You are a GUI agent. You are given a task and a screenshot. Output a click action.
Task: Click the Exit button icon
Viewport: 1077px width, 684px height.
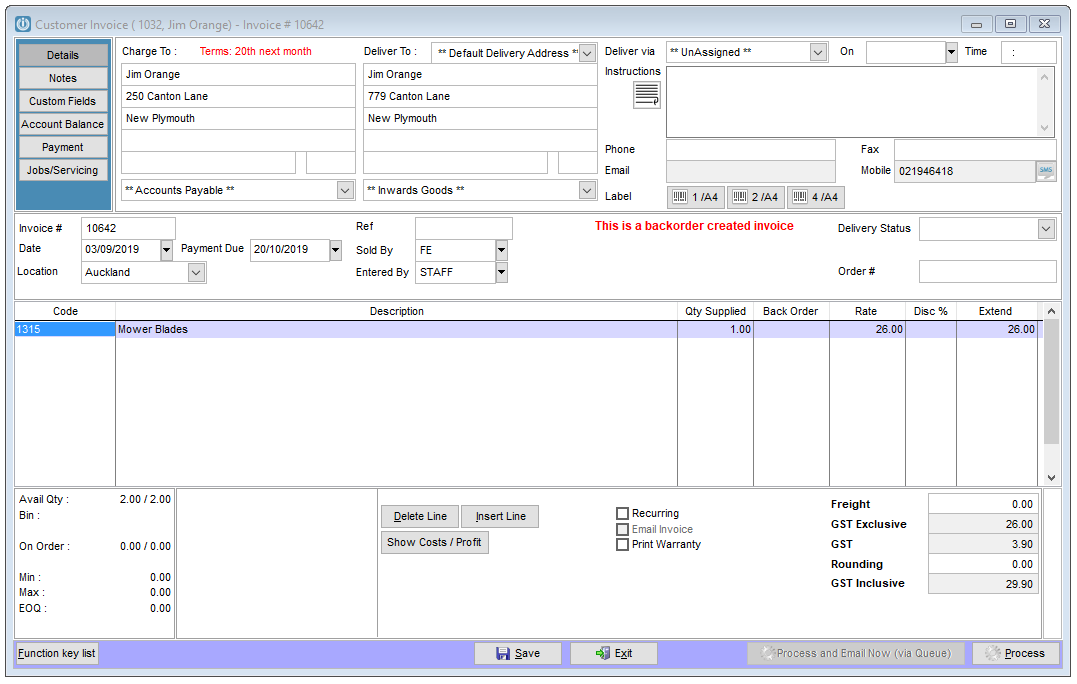tap(603, 653)
